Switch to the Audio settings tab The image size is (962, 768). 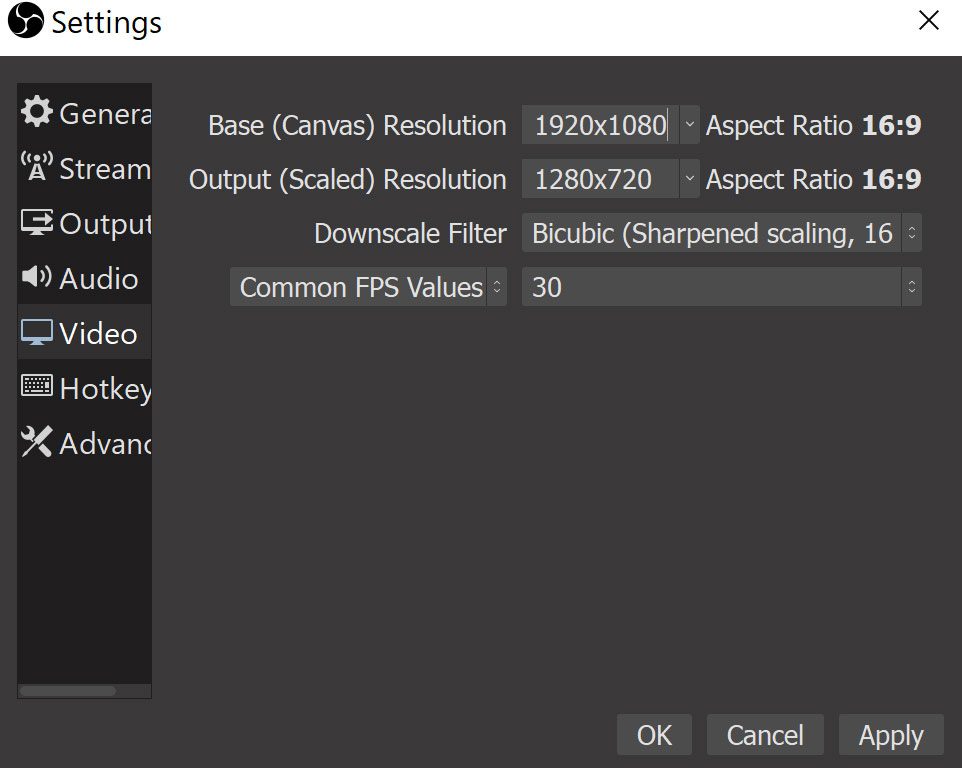point(97,278)
